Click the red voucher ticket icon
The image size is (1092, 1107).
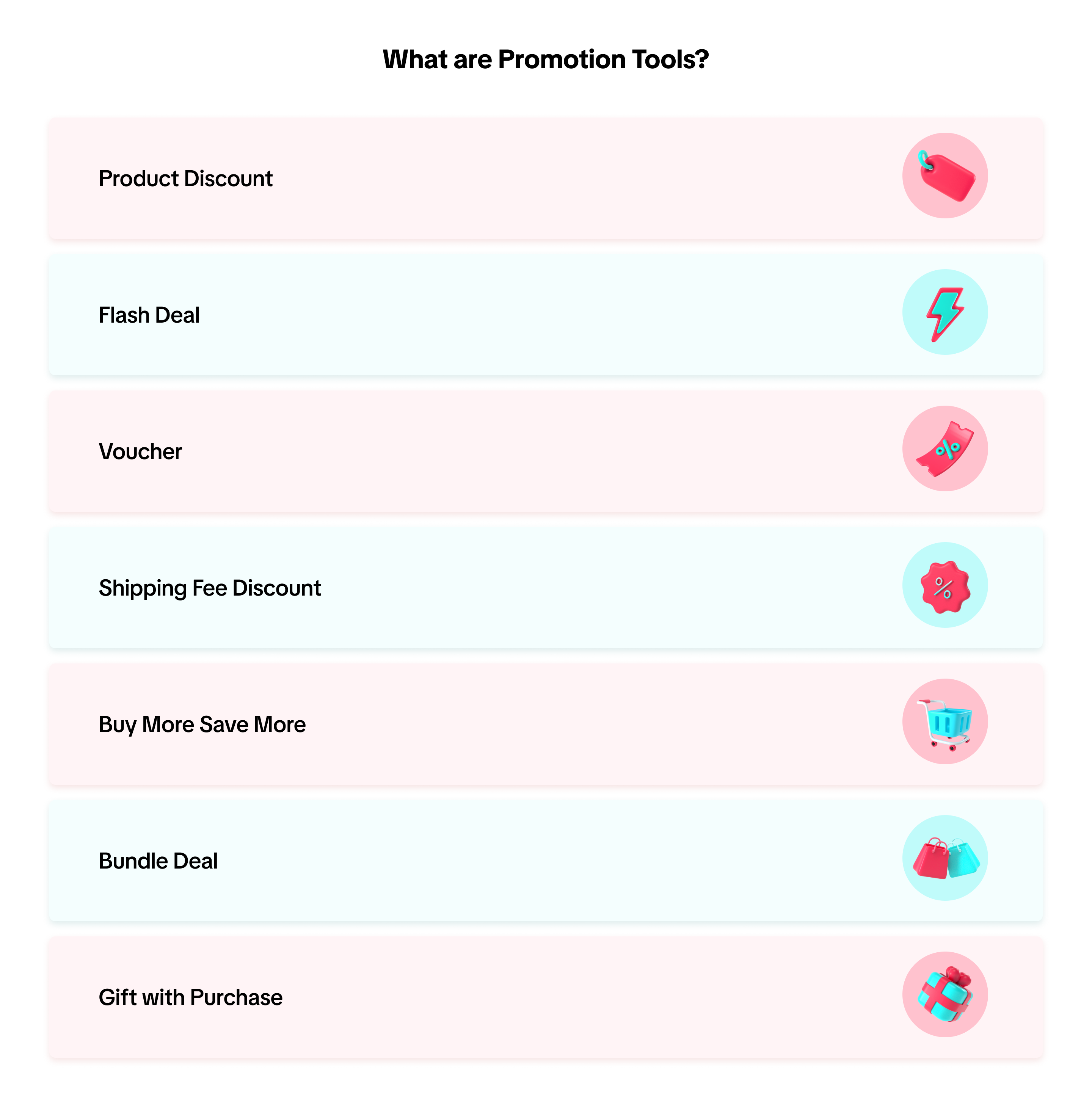(945, 449)
